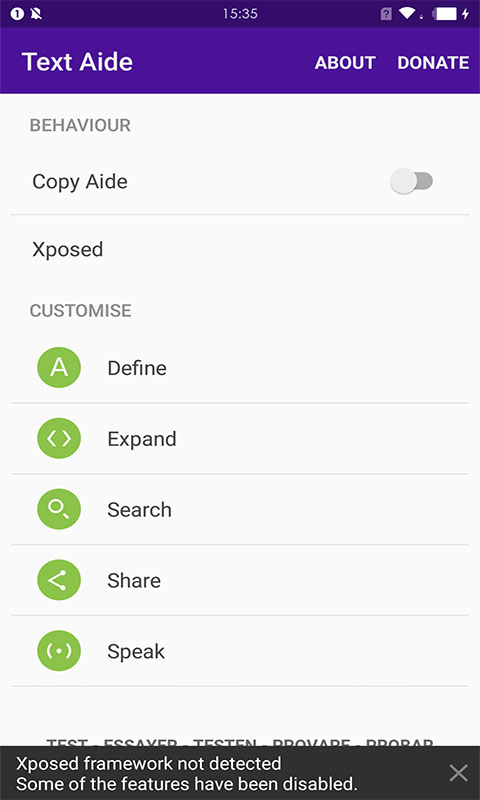Open the ABOUT page
Image resolution: width=480 pixels, height=800 pixels.
(345, 62)
